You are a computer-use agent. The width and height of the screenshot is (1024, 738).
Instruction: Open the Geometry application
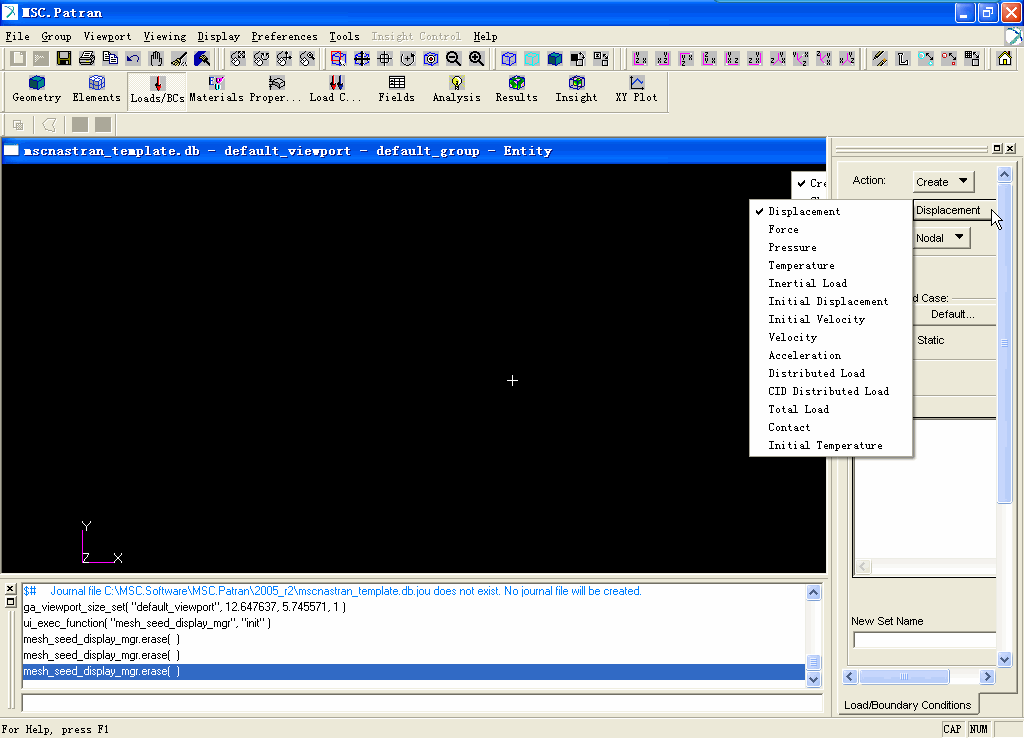click(37, 89)
